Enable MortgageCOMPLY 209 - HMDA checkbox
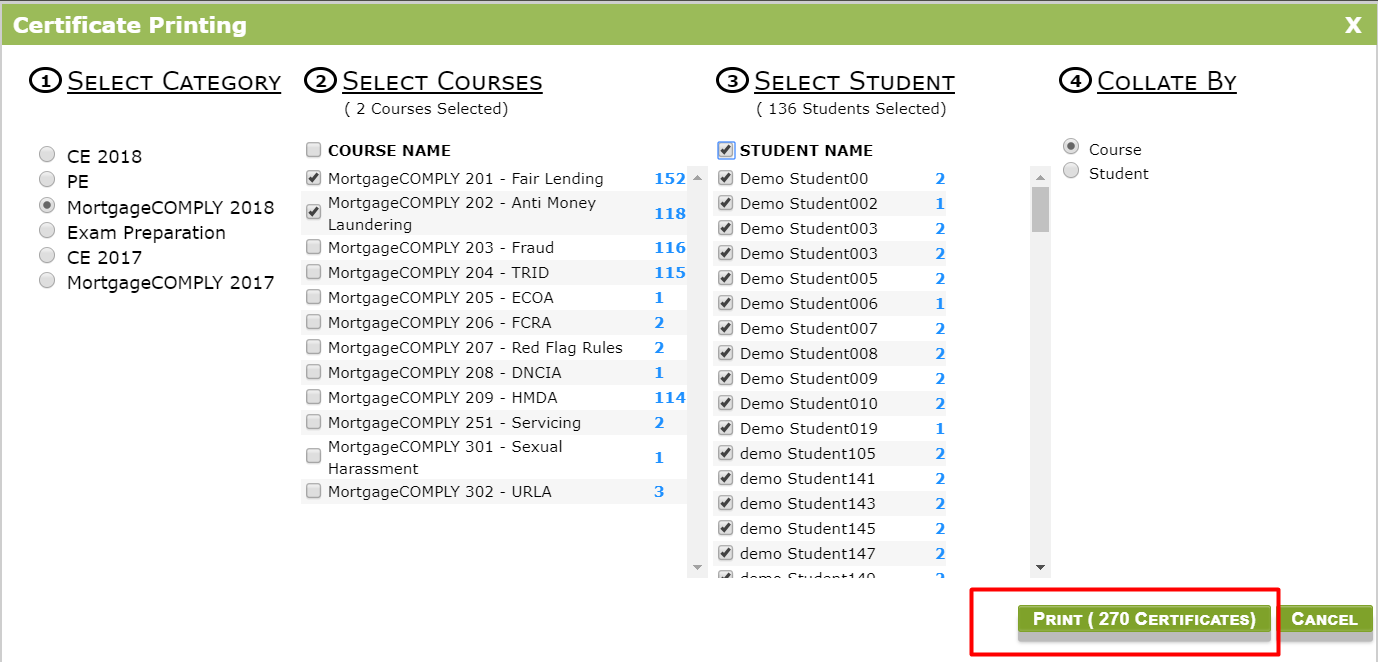This screenshot has width=1378, height=662. 314,397
